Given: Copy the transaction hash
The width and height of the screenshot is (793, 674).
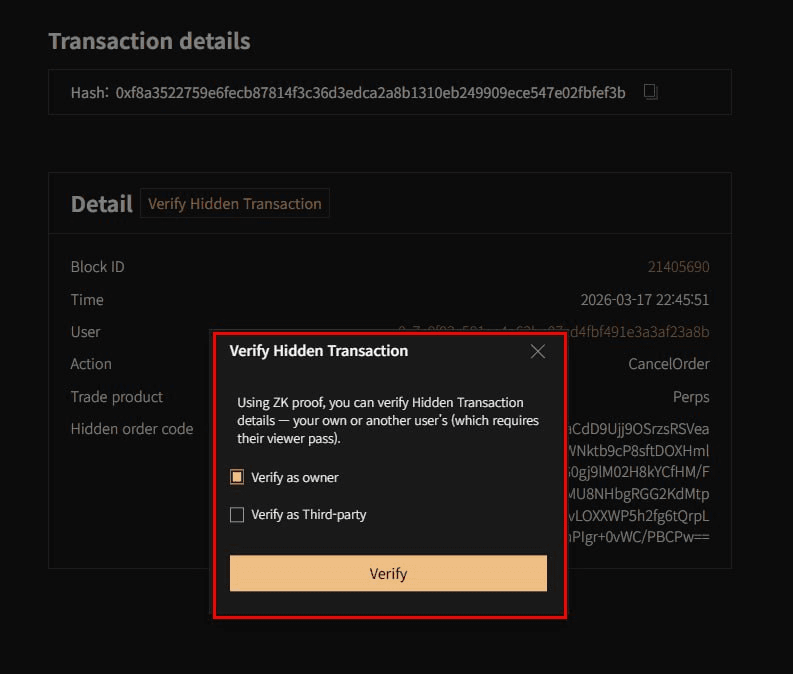Looking at the screenshot, I should tap(651, 92).
